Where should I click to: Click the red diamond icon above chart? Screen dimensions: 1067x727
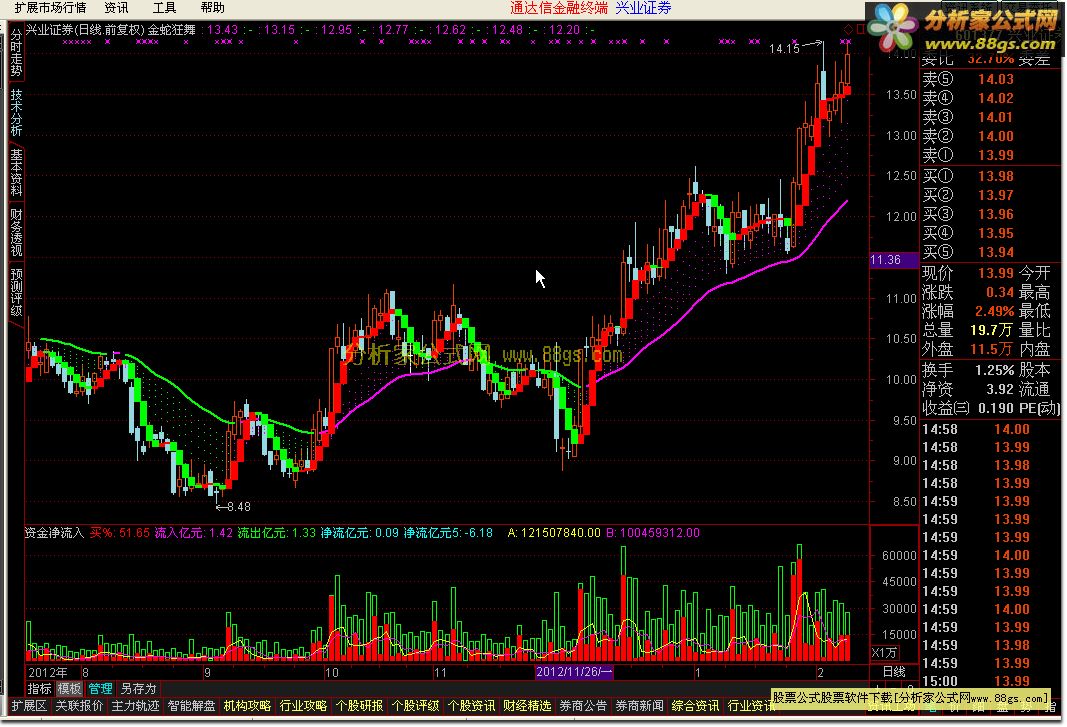[848, 29]
